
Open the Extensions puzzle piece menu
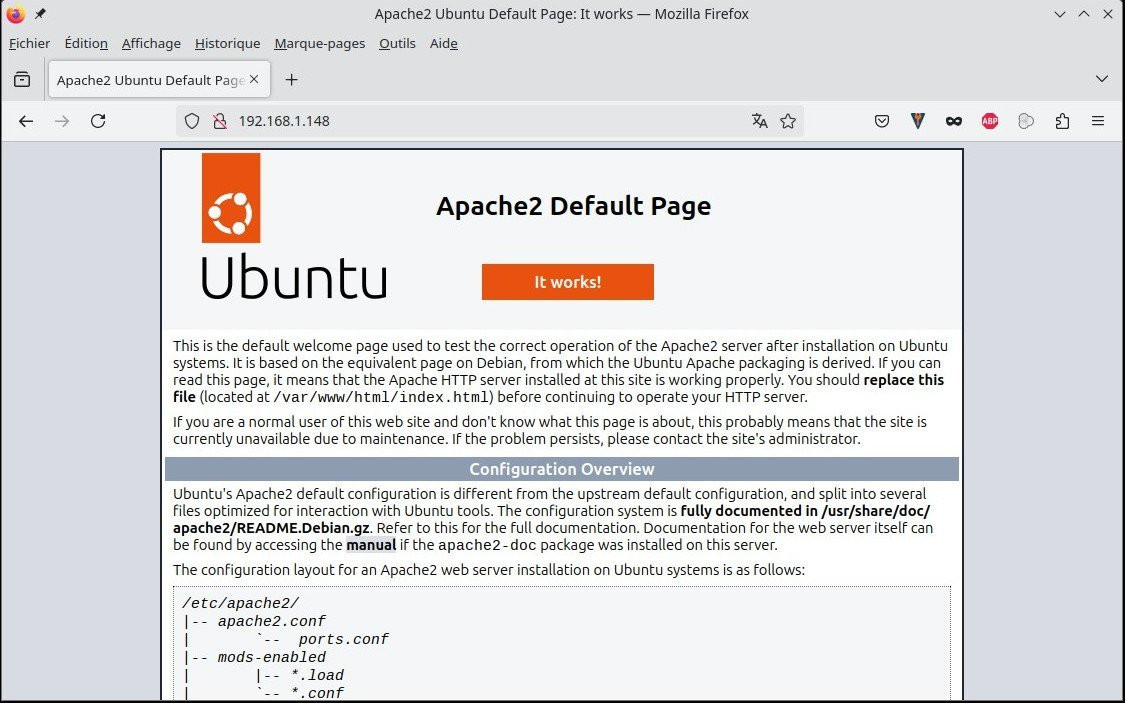tap(1062, 121)
